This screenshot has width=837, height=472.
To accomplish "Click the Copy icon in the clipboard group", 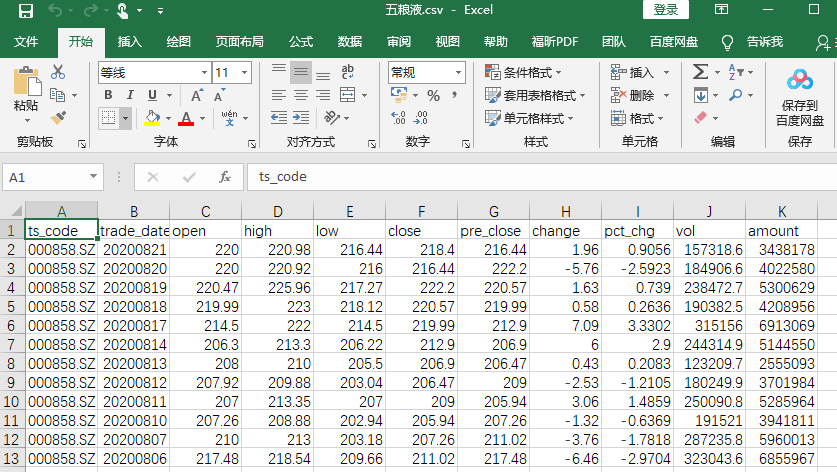I will click(57, 95).
